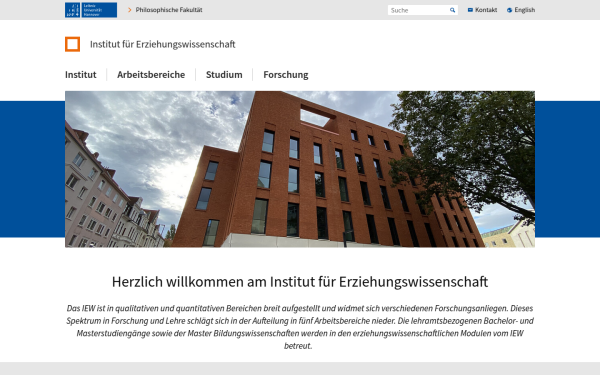Open the Kontakt link
600x375 pixels.
(486, 10)
